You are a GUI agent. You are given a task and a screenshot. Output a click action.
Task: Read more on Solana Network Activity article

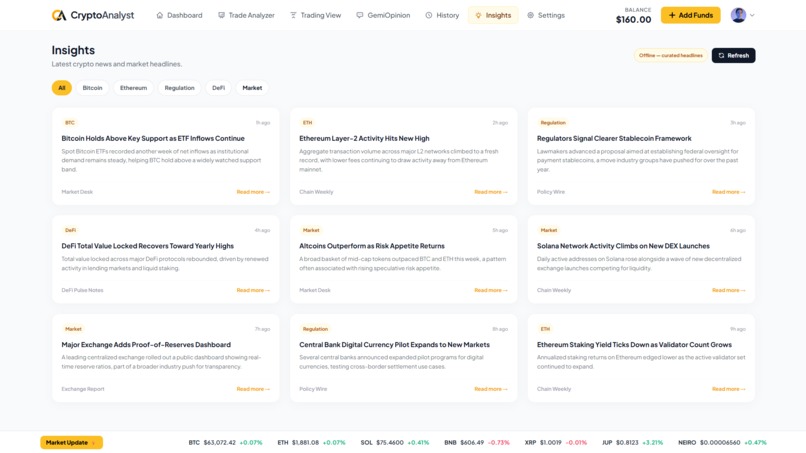(728, 291)
